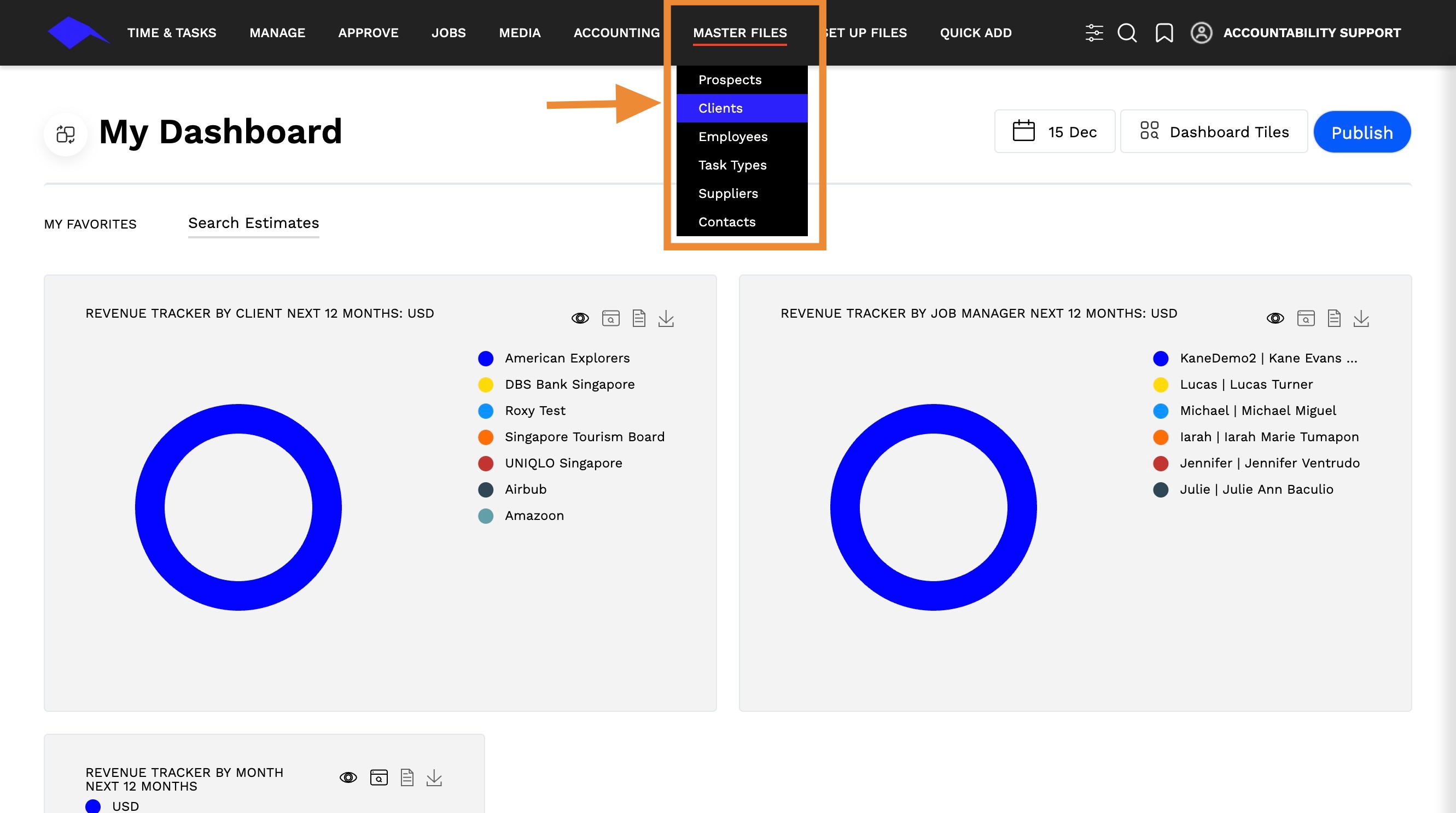This screenshot has height=813, width=1456.
Task: Click the dashboard swap icon beside My Dashboard
Action: point(66,134)
